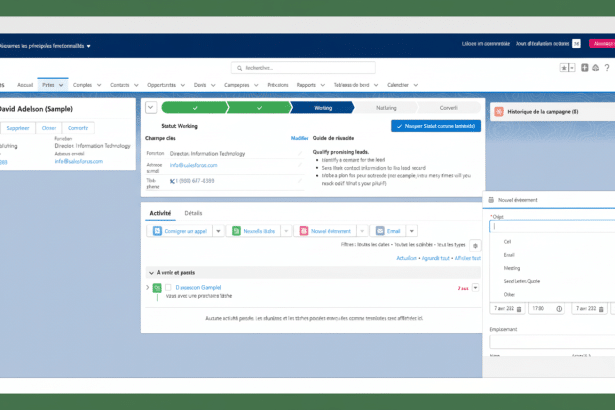
Task: Click the Nouvel événement panel header icon
Action: (491, 200)
